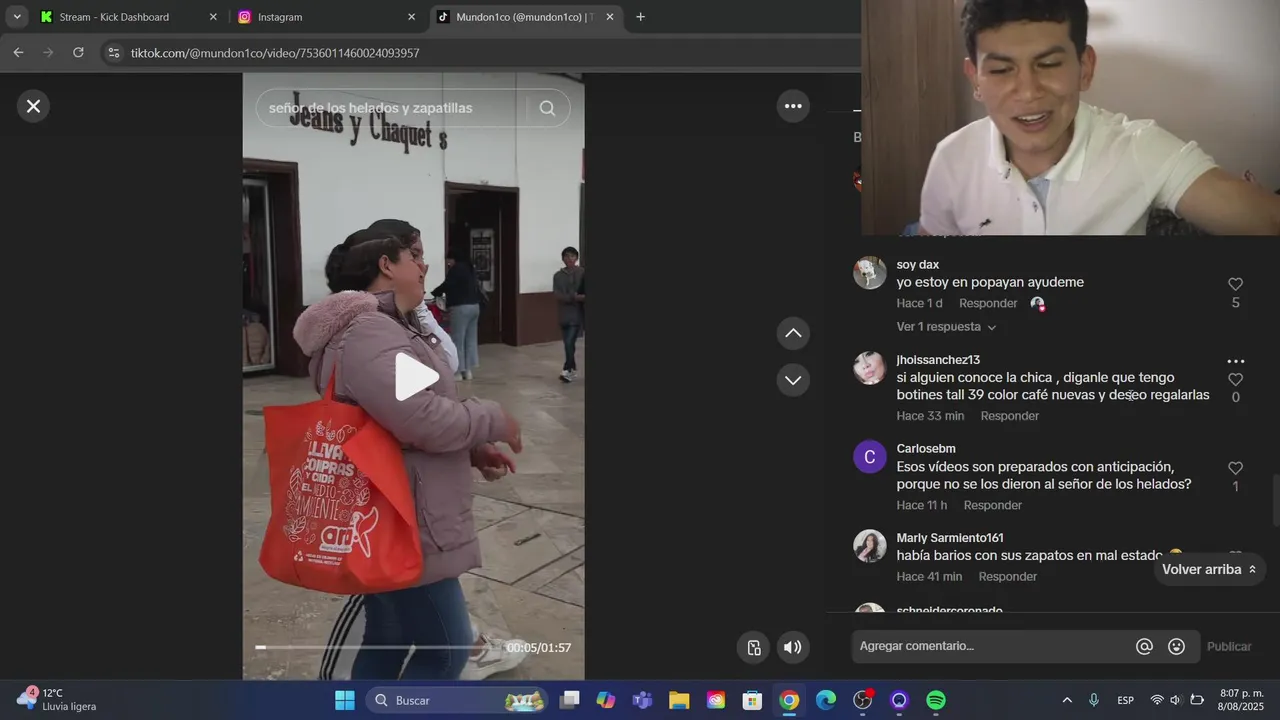Viewport: 1280px width, 720px height.
Task: Open File Explorer from the taskbar
Action: [x=679, y=700]
